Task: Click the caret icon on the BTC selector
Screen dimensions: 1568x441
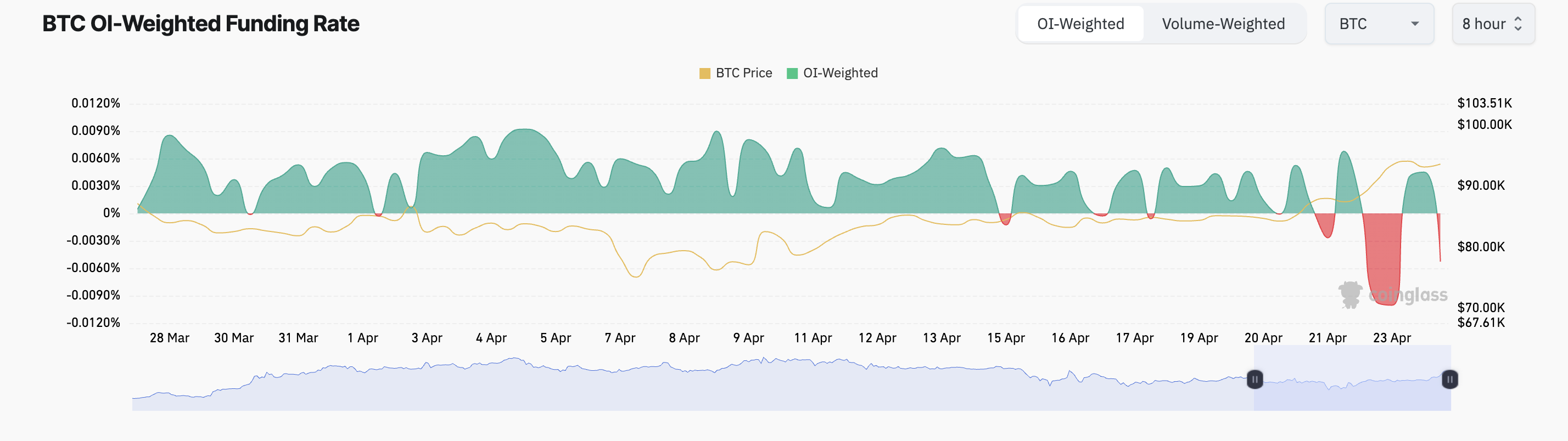Action: 1415,24
